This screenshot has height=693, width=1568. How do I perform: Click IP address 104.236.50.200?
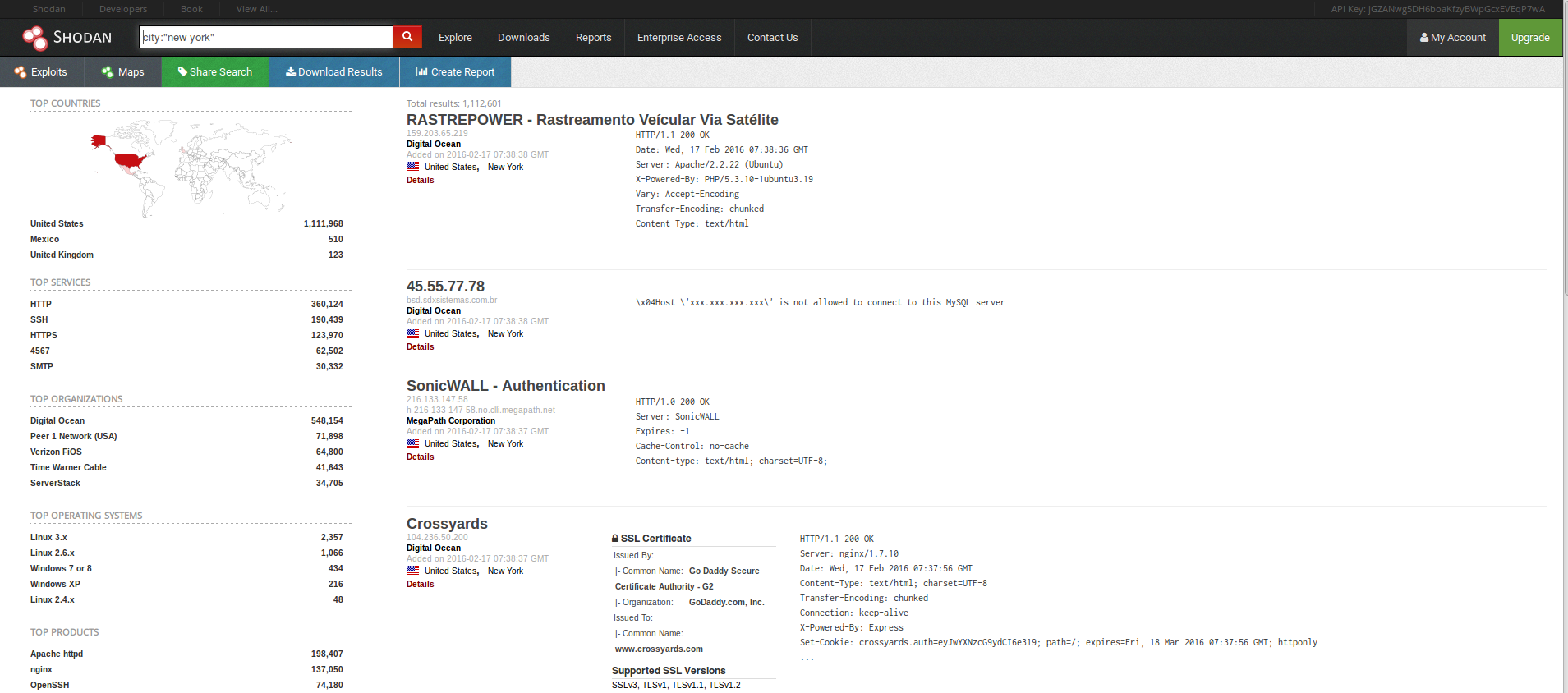pyautogui.click(x=437, y=537)
